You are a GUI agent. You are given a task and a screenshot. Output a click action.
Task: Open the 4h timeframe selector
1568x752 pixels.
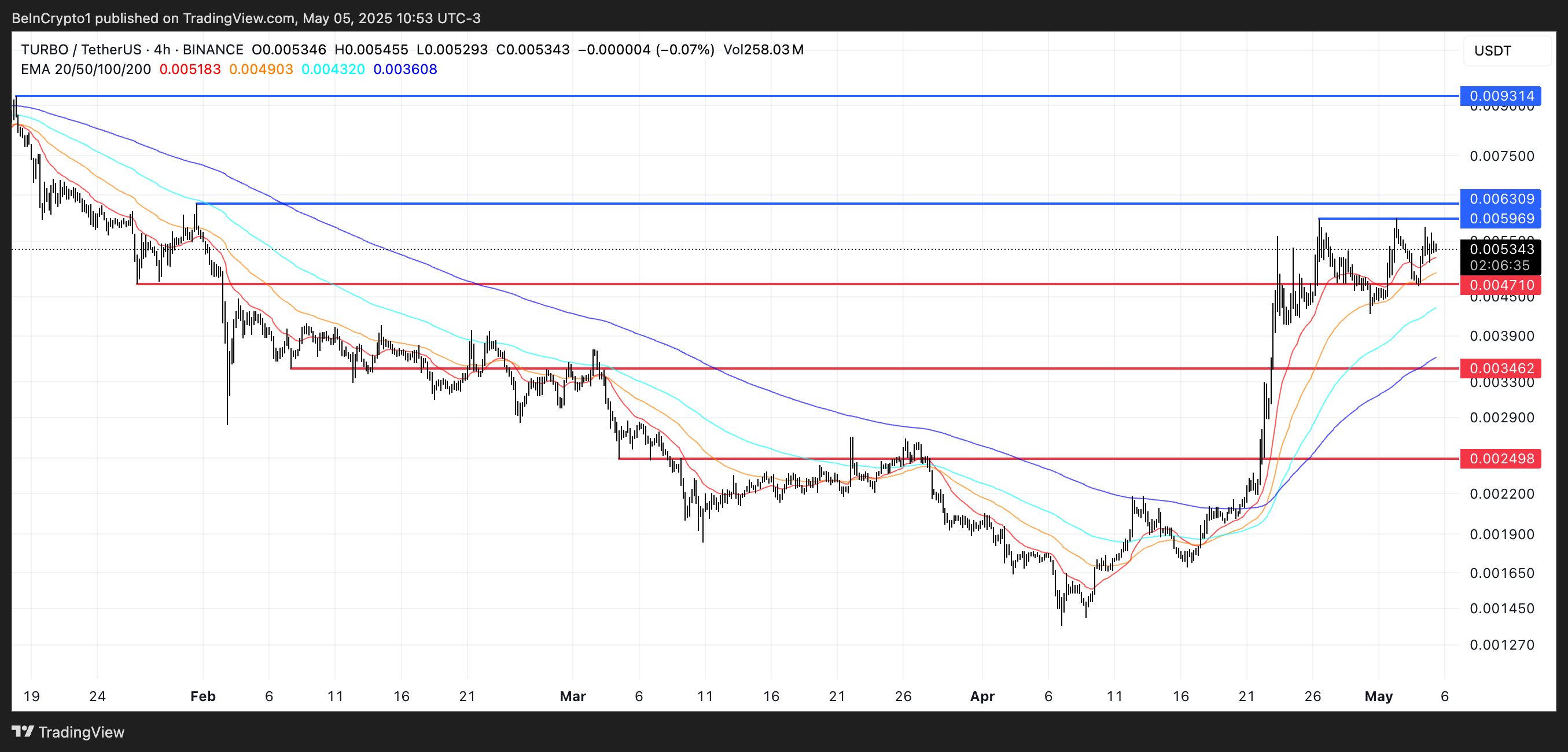[x=160, y=50]
